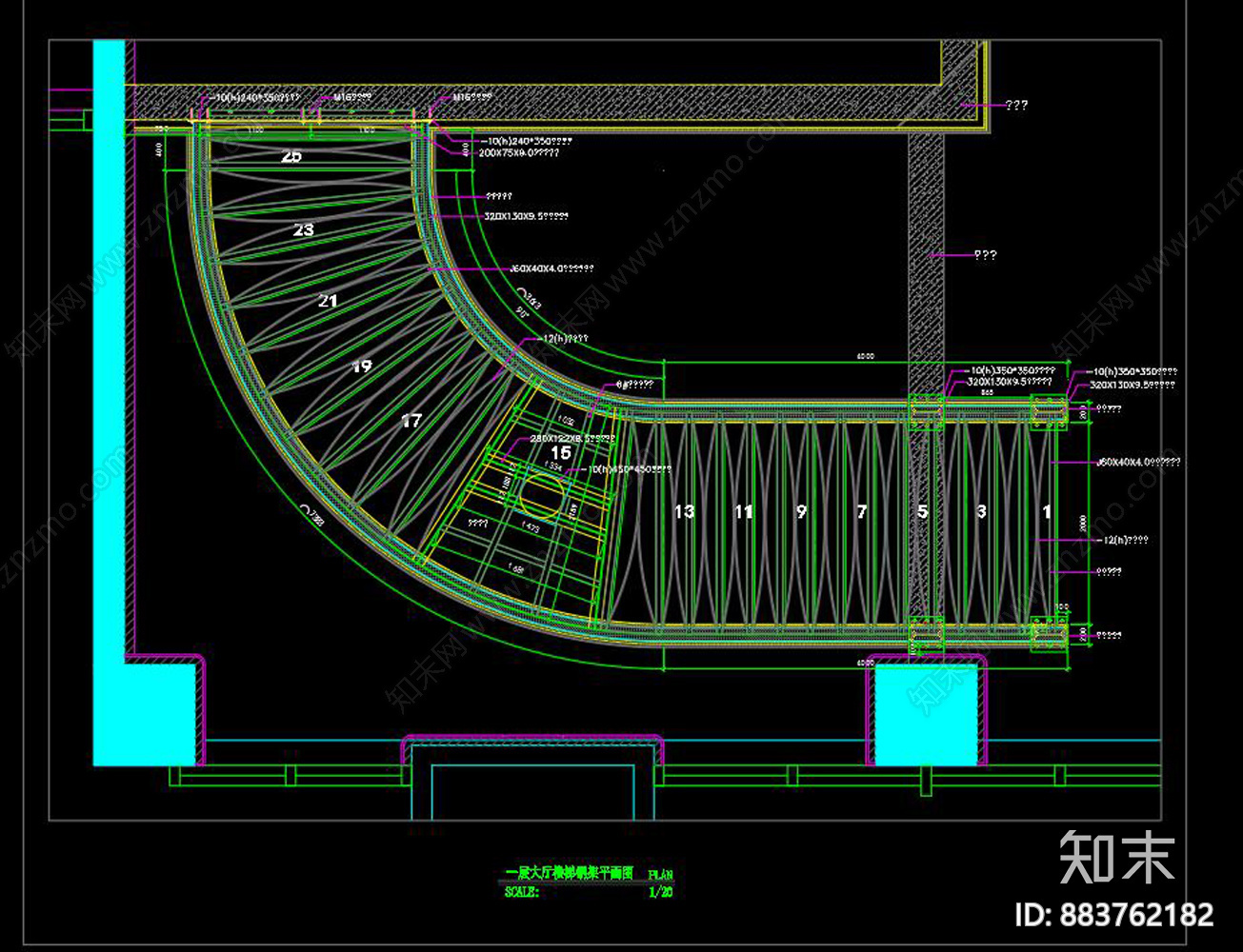Click the 90° angle label on inner arc
Image resolution: width=1243 pixels, height=952 pixels.
point(522,311)
